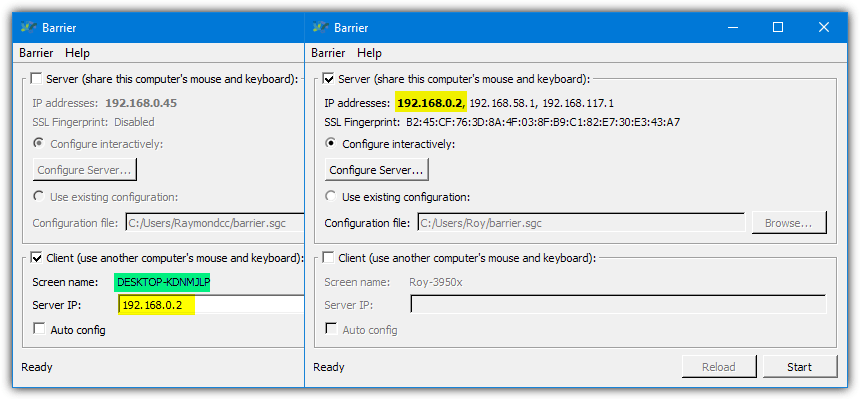Click the Ready status in the right window

pos(329,367)
